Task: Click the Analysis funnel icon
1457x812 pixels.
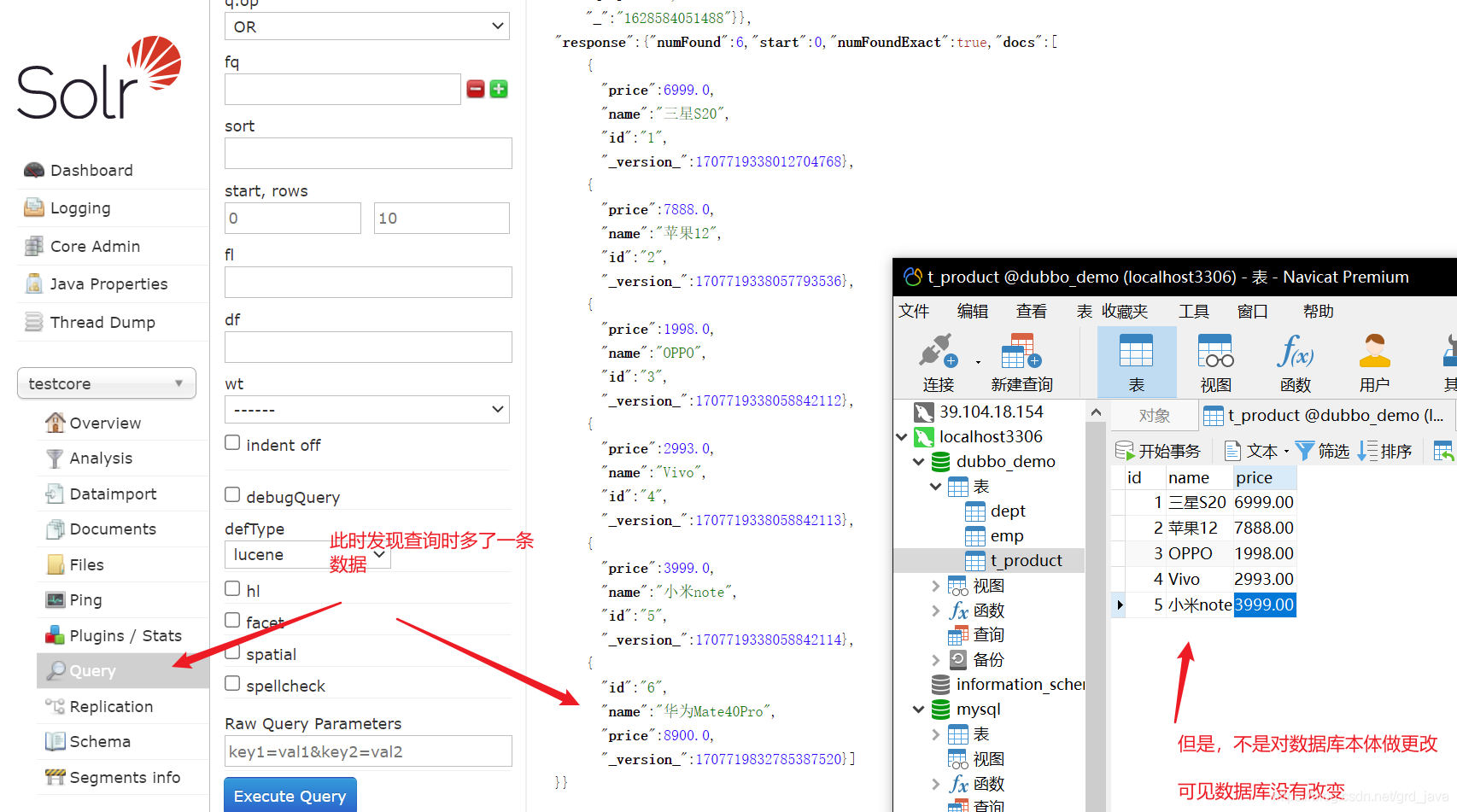Action: coord(56,459)
